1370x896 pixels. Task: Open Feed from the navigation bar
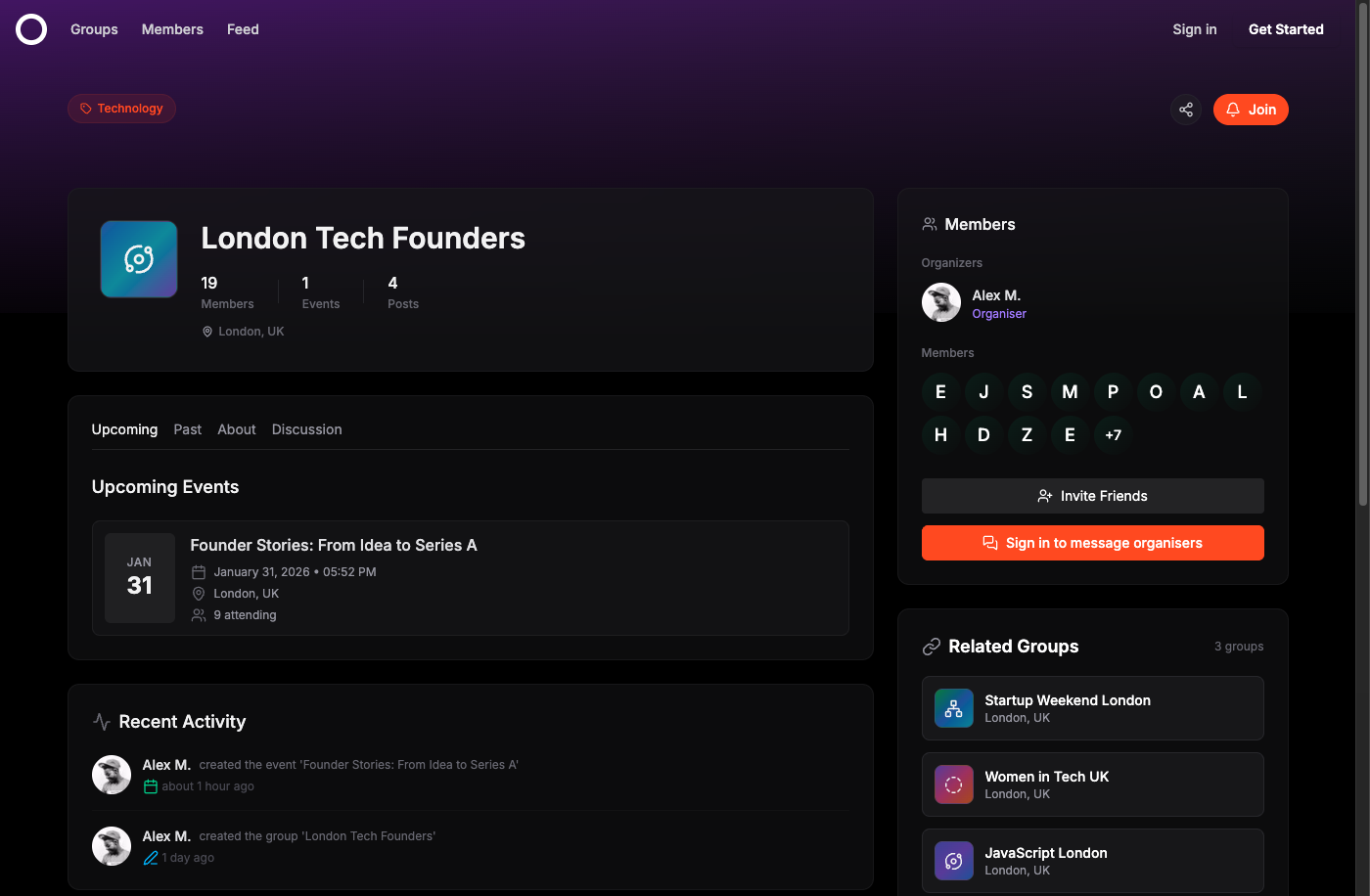pyautogui.click(x=243, y=29)
